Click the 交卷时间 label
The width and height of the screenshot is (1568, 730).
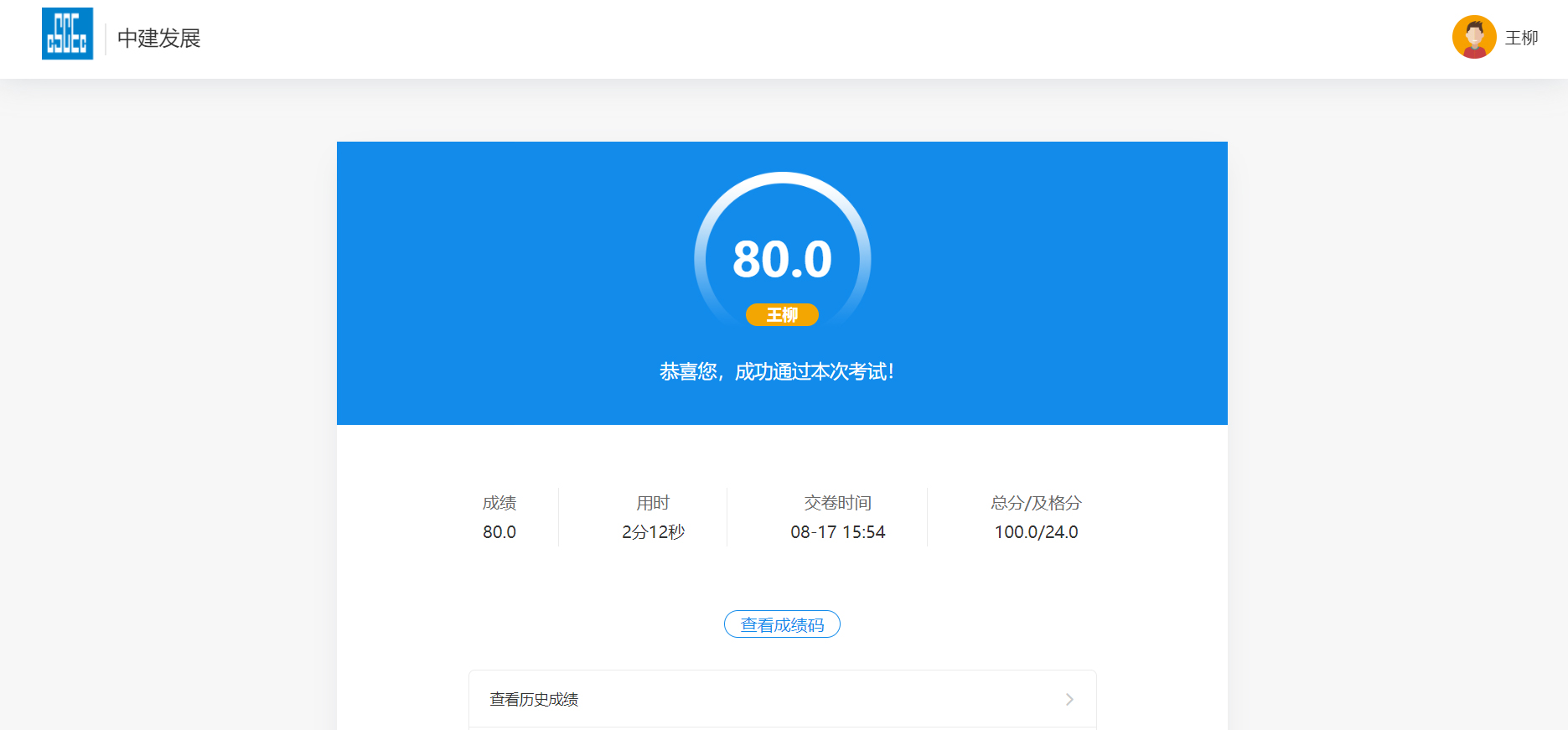(x=837, y=503)
